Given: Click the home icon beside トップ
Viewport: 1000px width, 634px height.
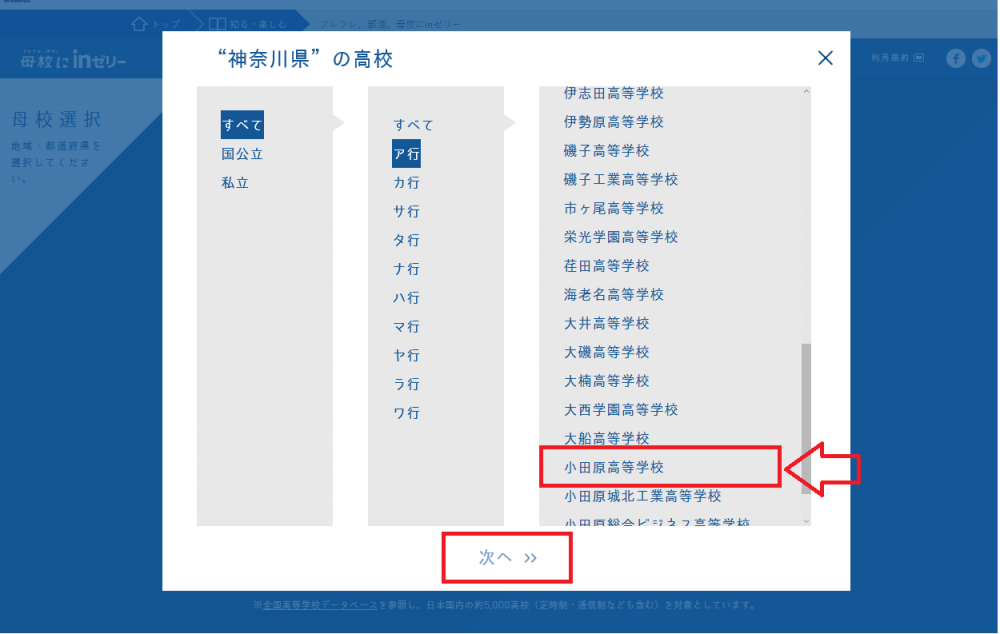Looking at the screenshot, I should (x=140, y=22).
